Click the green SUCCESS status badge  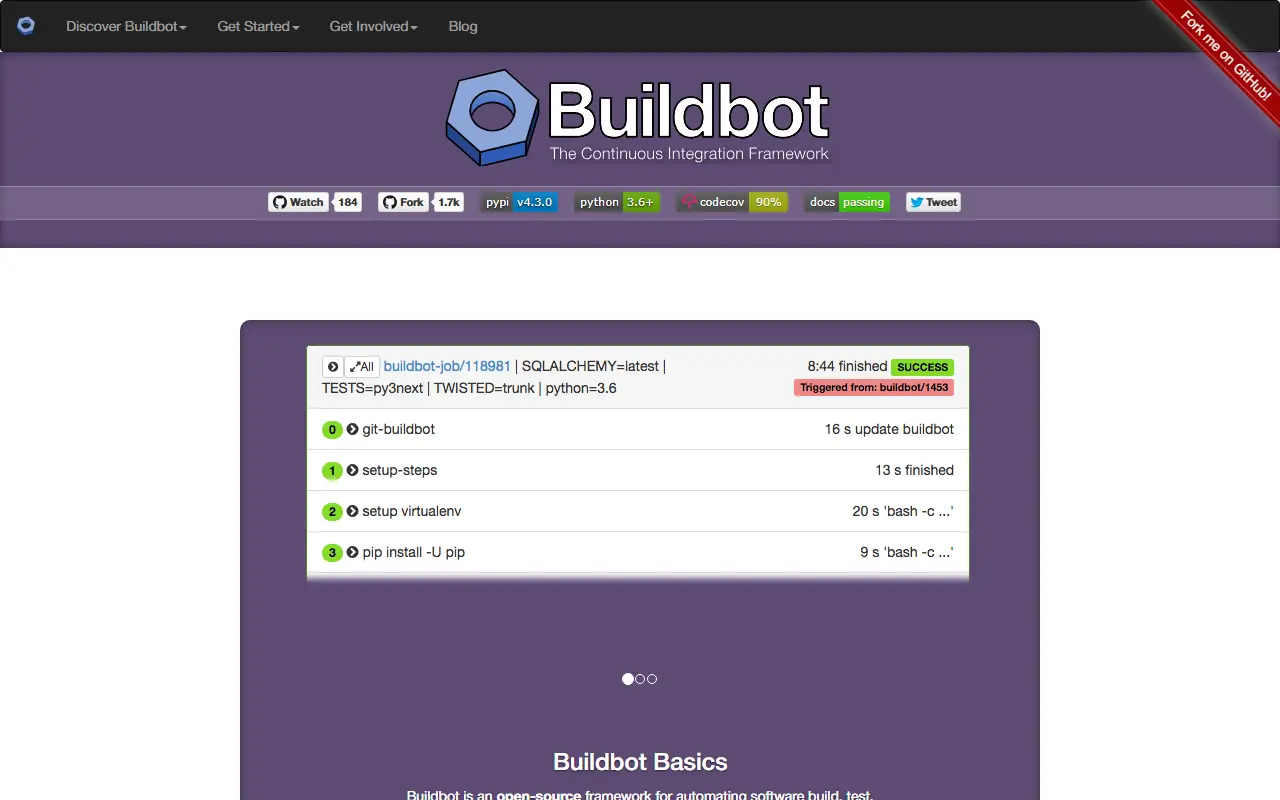tap(922, 367)
